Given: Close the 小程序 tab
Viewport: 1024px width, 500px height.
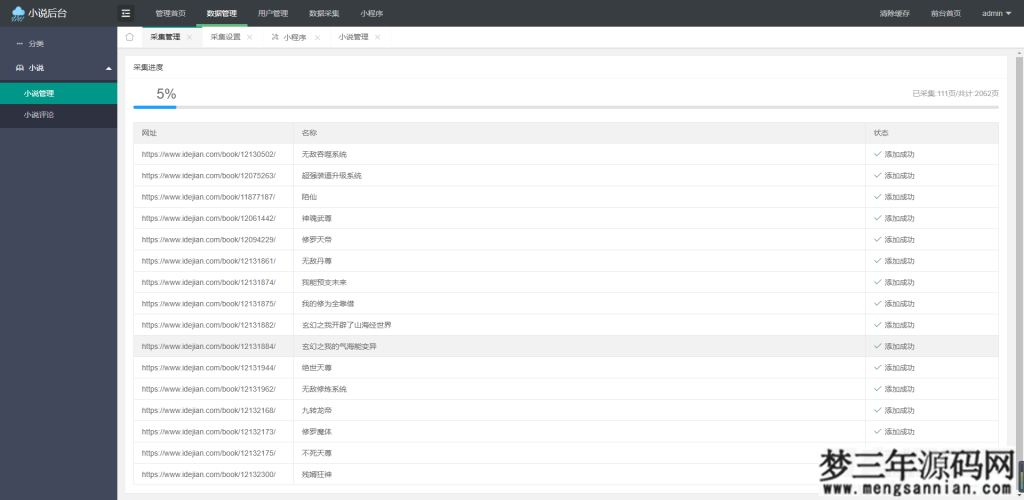Looking at the screenshot, I should tap(317, 37).
